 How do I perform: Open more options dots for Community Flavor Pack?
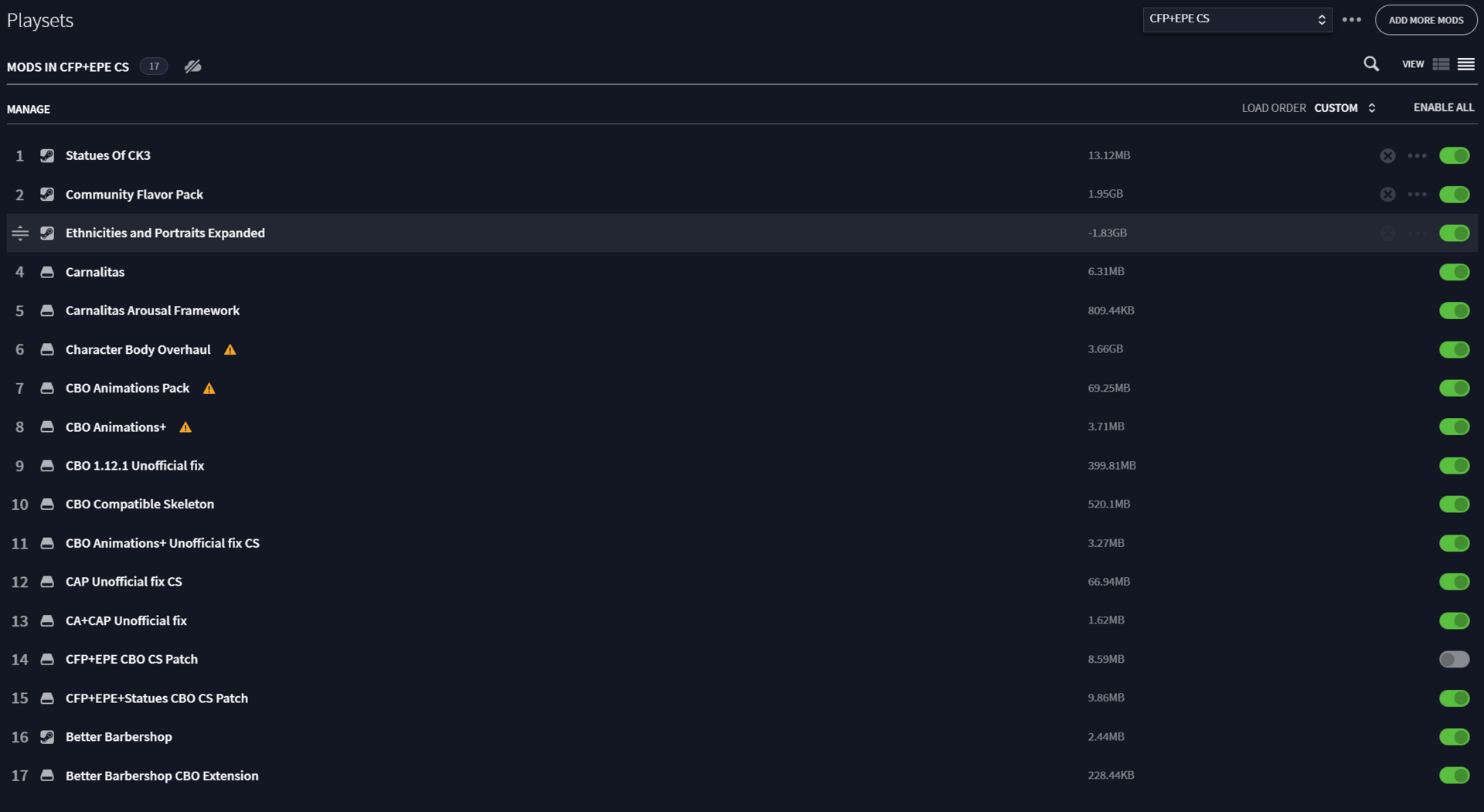pos(1417,195)
